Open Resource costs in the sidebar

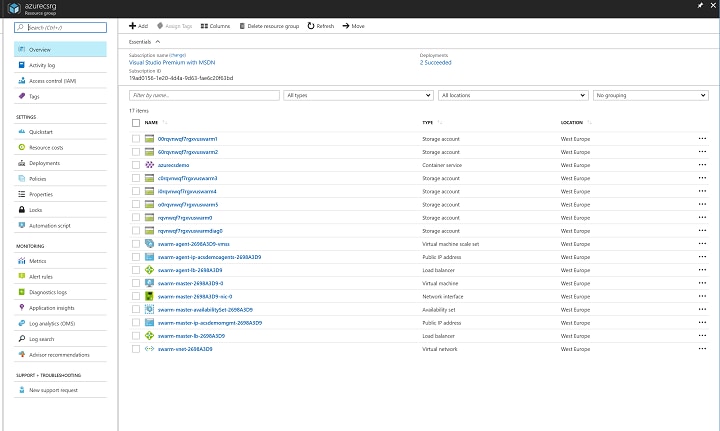[x=60, y=147]
